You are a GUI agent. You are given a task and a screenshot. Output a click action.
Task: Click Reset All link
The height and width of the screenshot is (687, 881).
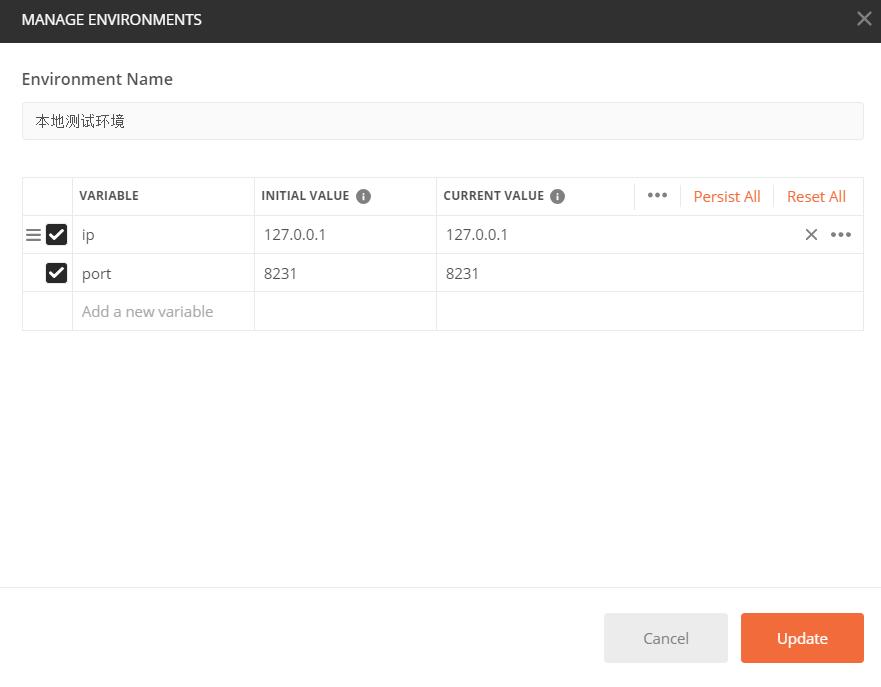(816, 197)
